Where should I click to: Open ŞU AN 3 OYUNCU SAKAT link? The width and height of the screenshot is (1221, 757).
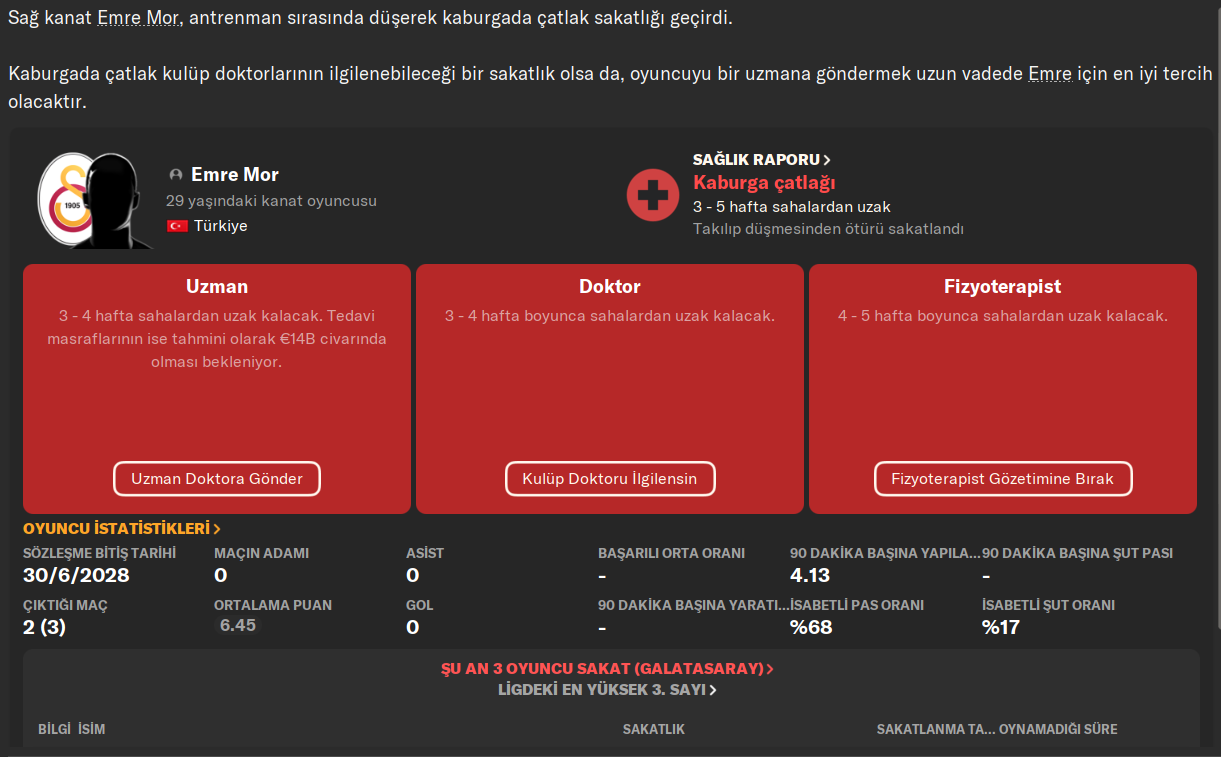(608, 669)
